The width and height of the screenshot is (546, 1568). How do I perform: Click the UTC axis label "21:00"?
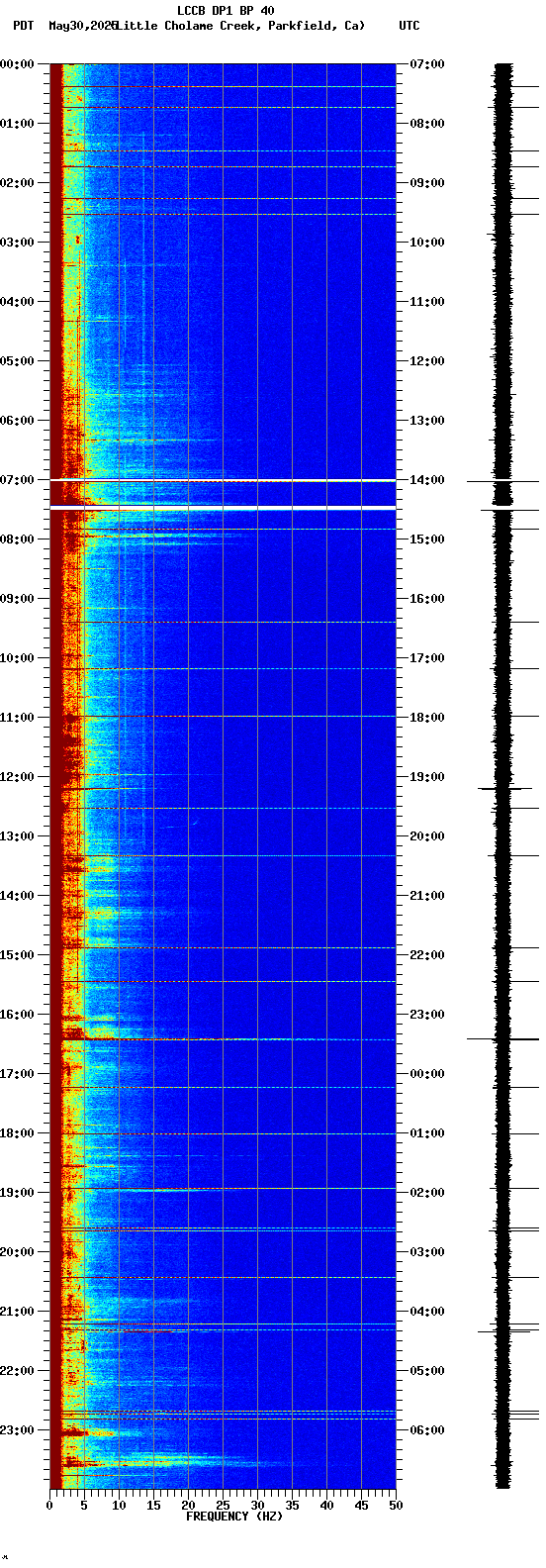[x=427, y=896]
